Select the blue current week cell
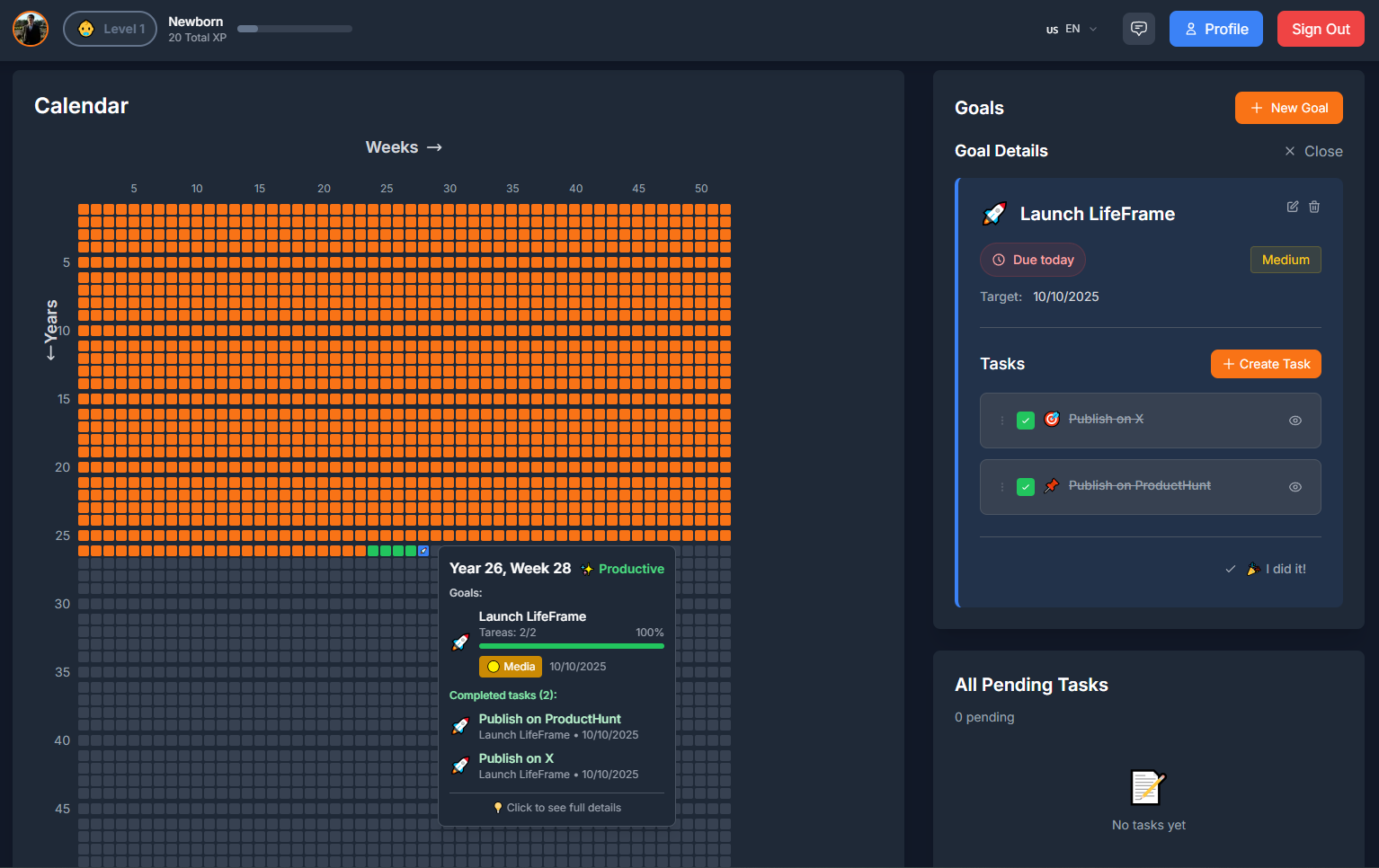This screenshot has height=868, width=1379. click(x=423, y=551)
